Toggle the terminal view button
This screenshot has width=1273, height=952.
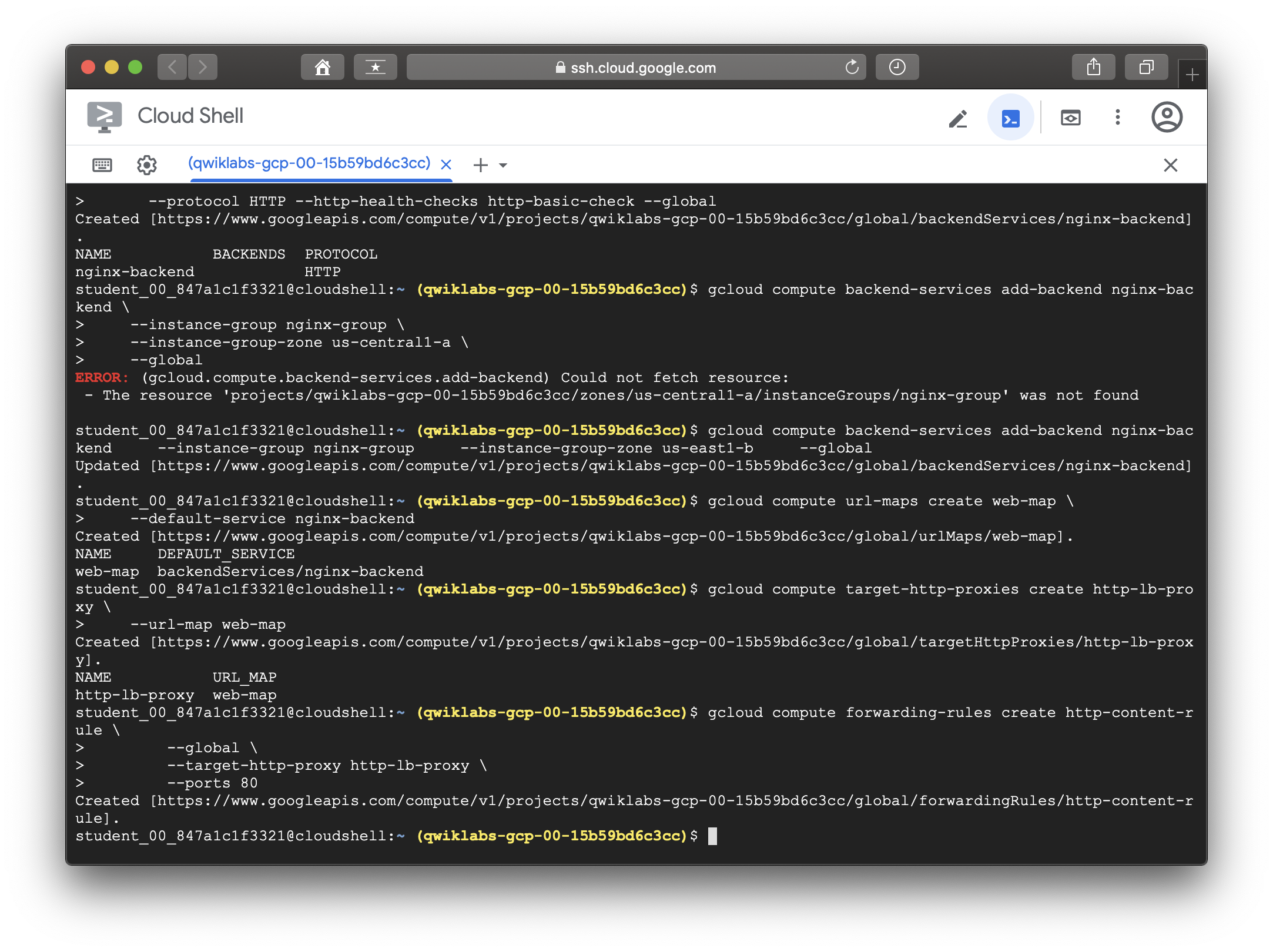[1010, 118]
